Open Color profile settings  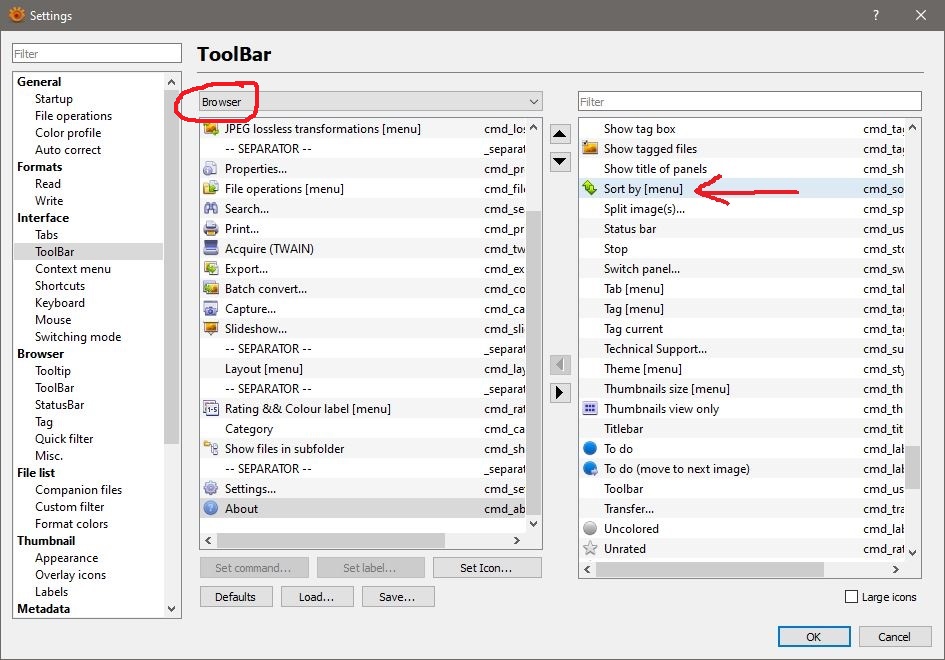[68, 133]
